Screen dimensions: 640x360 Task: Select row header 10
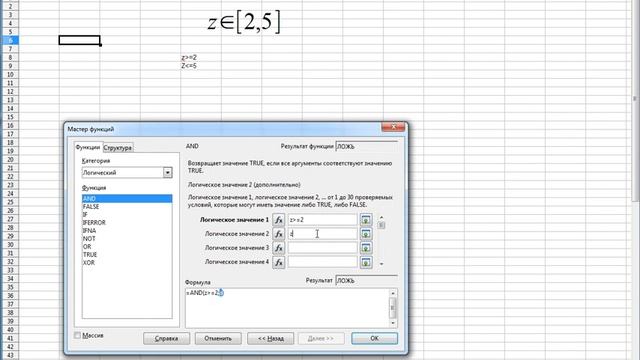point(10,75)
